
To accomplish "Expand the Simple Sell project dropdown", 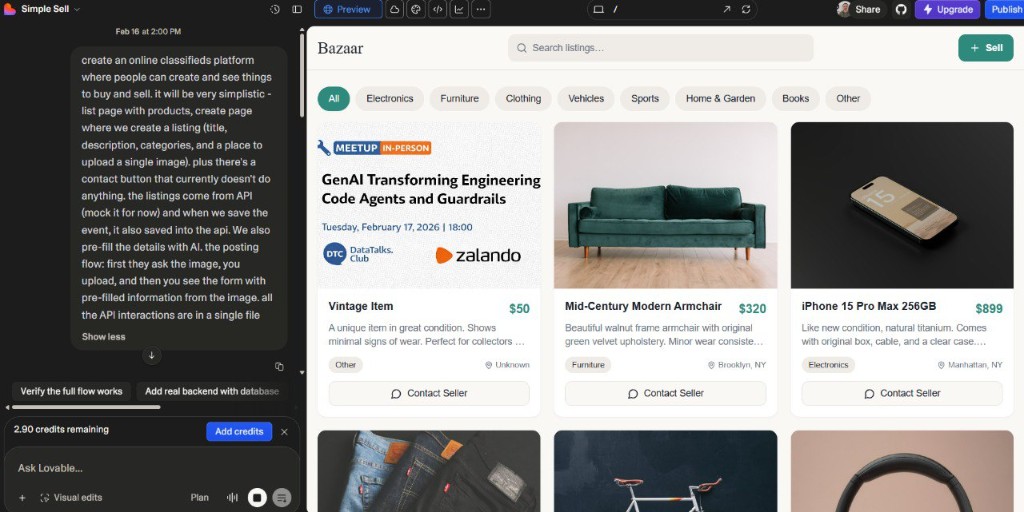I will tap(51, 10).
